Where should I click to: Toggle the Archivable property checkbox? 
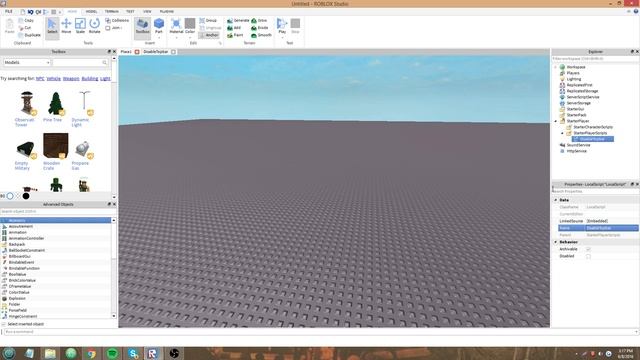pos(588,249)
